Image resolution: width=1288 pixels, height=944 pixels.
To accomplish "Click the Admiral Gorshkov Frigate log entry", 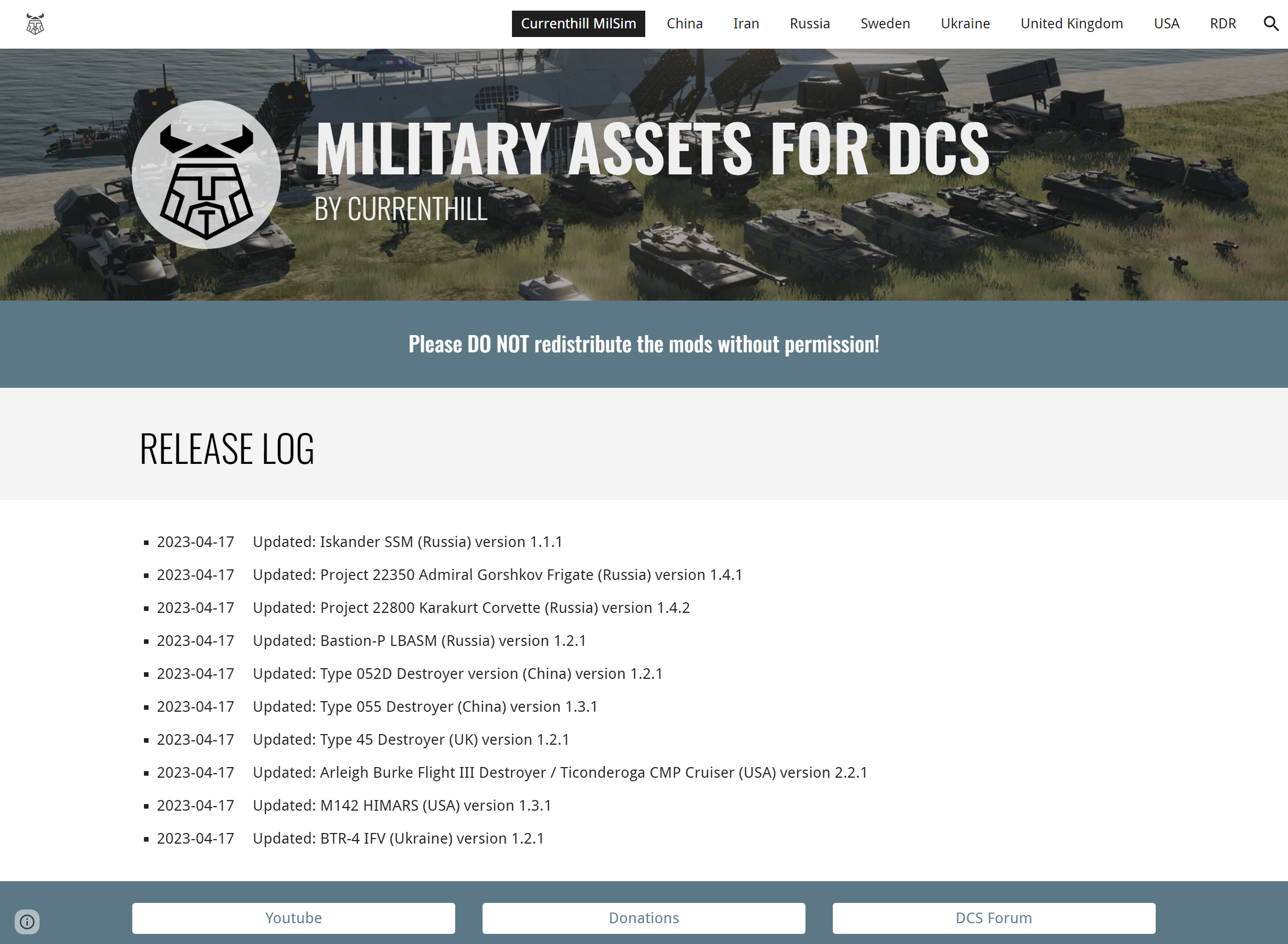I will (x=450, y=575).
